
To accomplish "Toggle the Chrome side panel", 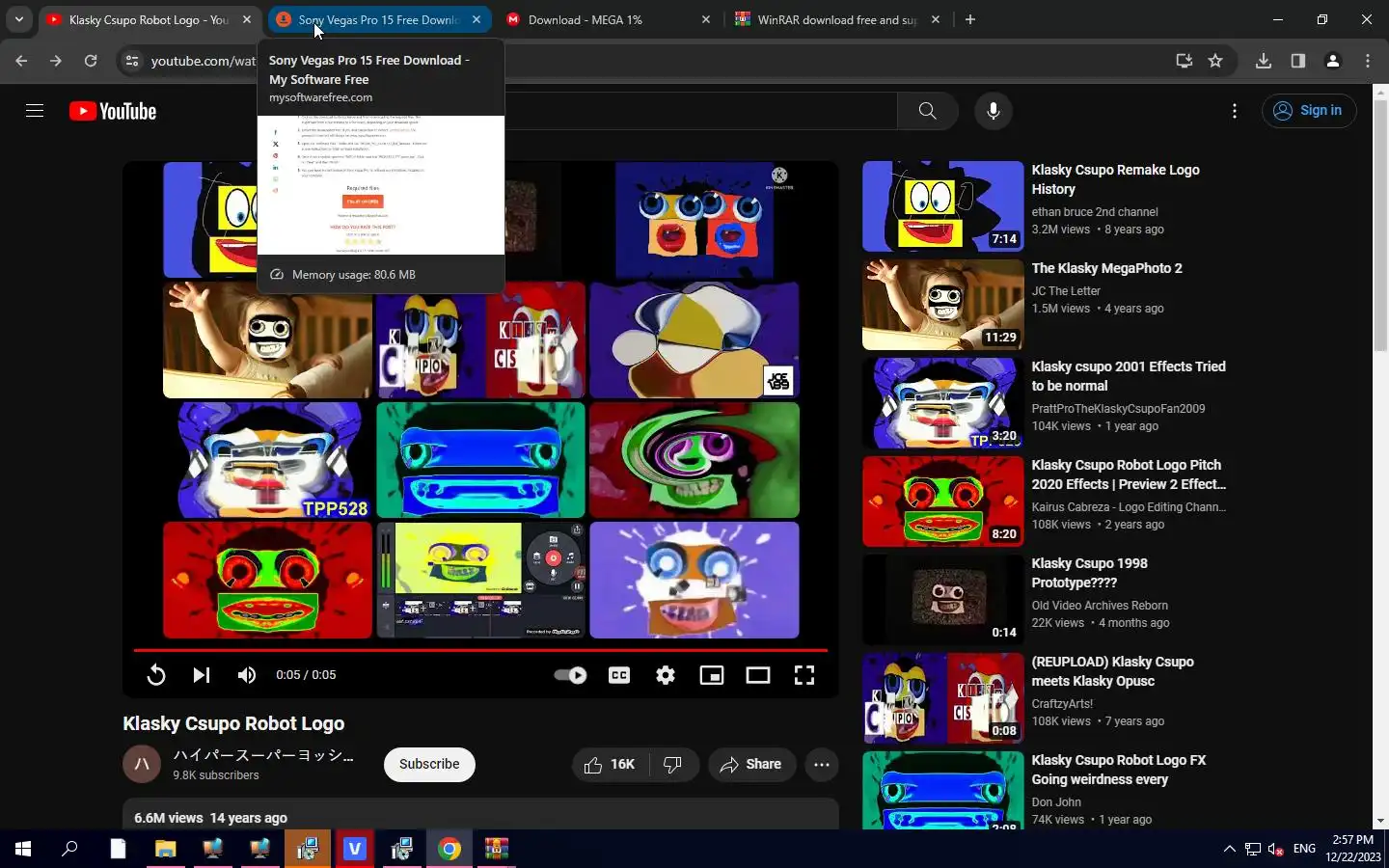I will click(x=1298, y=61).
